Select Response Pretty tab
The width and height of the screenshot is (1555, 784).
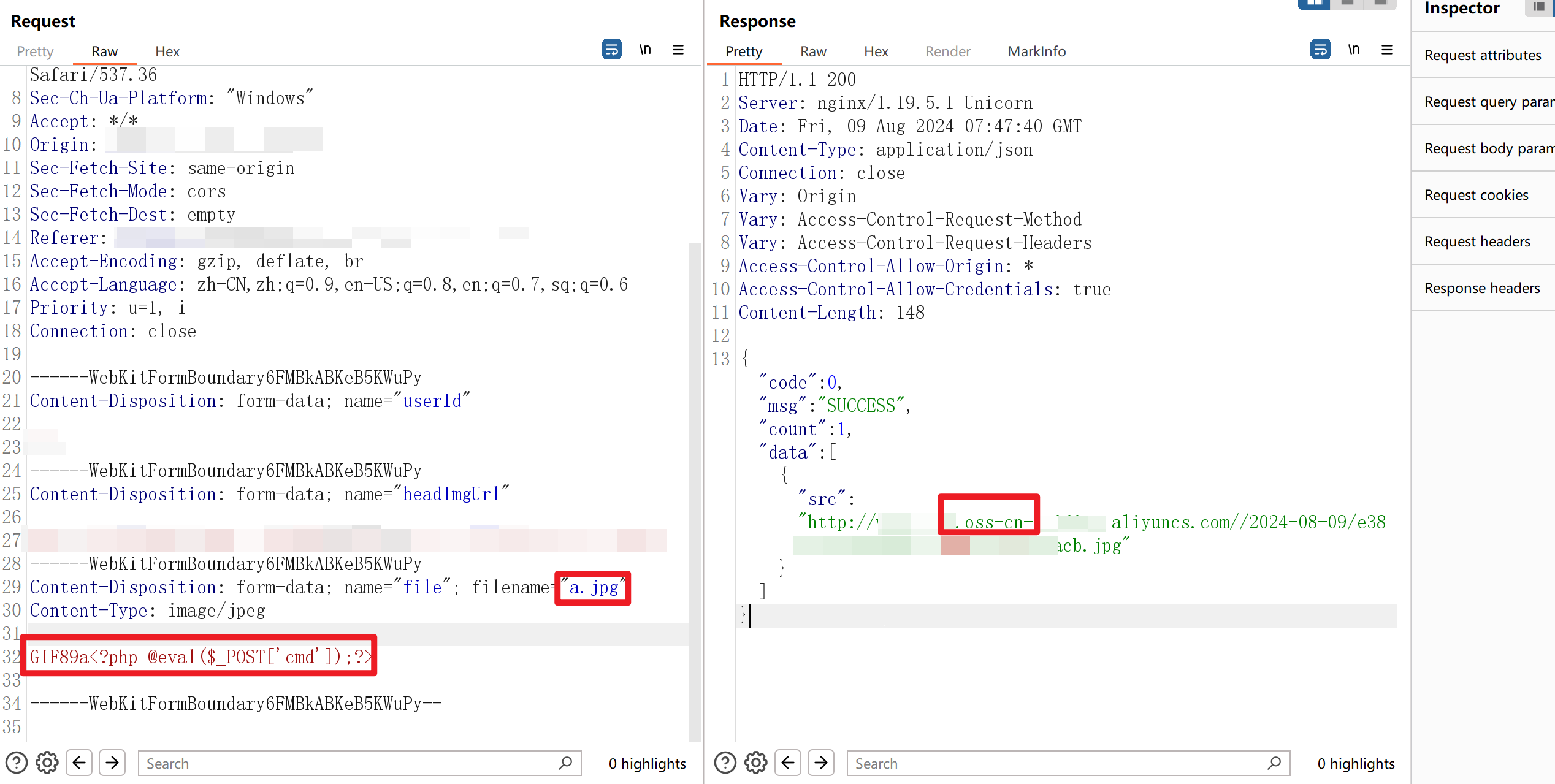[744, 51]
